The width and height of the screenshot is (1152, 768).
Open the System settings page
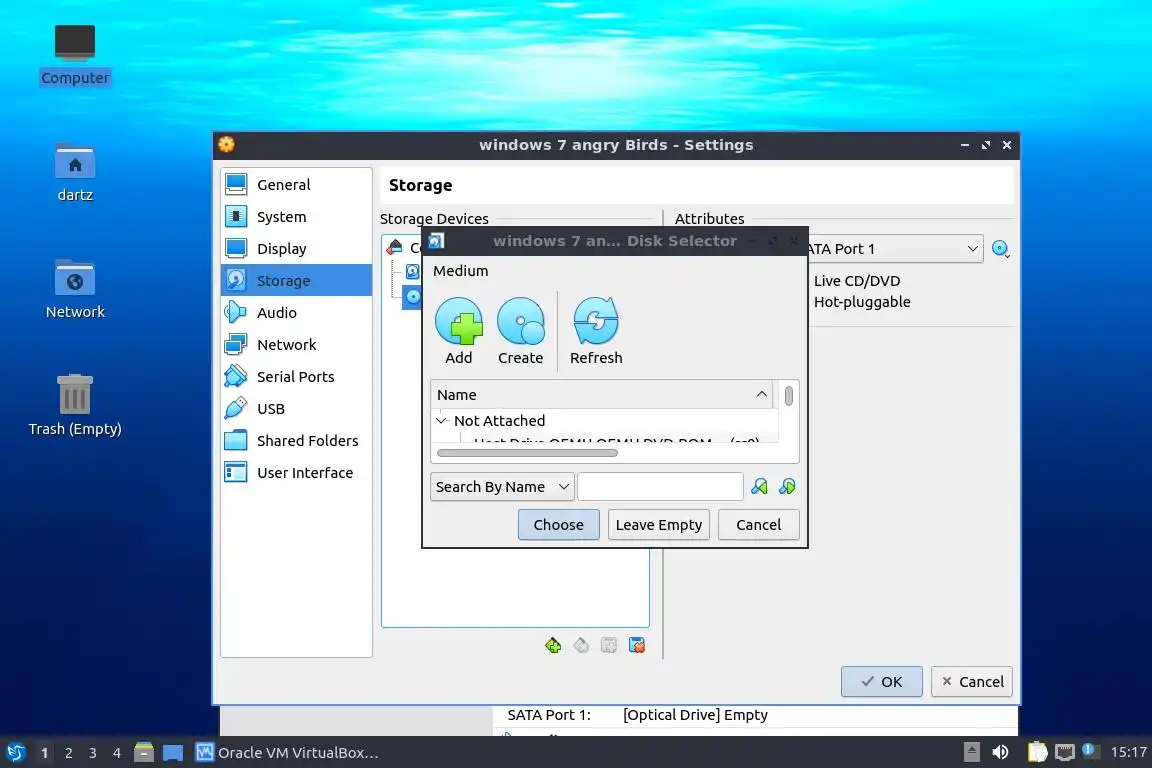(x=297, y=217)
